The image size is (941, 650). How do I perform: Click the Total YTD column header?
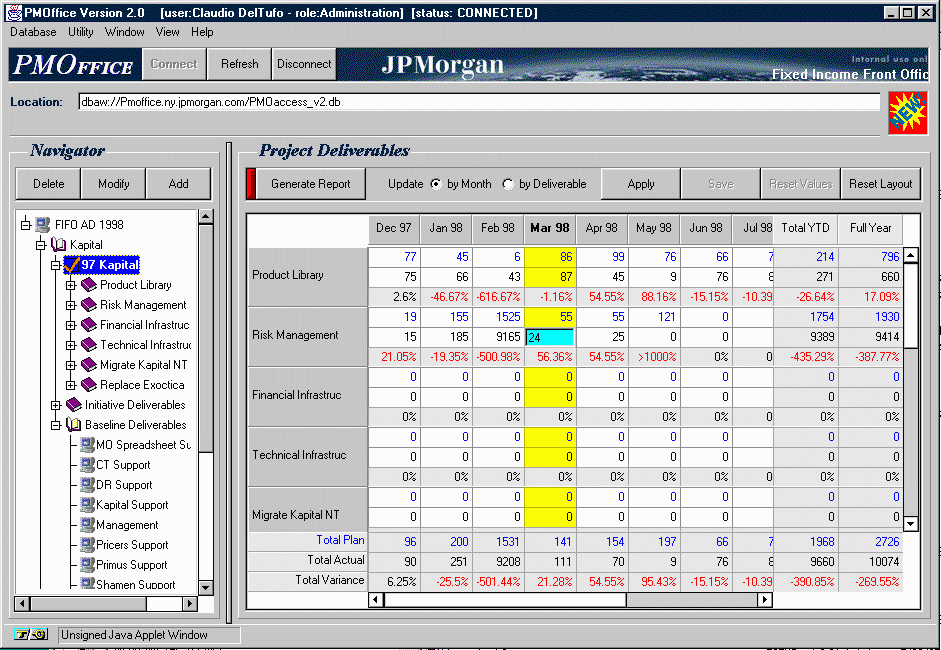coord(805,228)
